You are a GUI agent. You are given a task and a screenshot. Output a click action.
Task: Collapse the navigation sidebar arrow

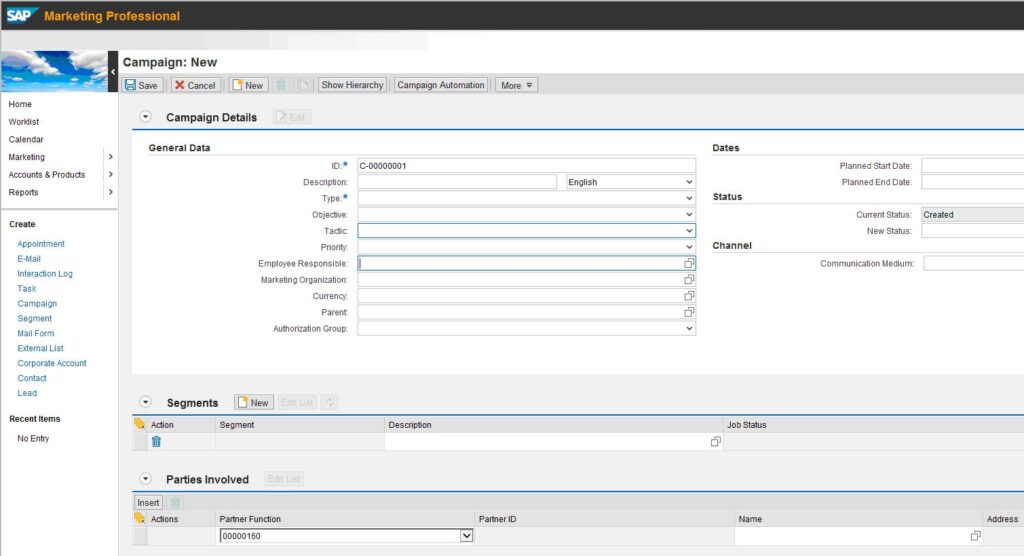pyautogui.click(x=113, y=71)
